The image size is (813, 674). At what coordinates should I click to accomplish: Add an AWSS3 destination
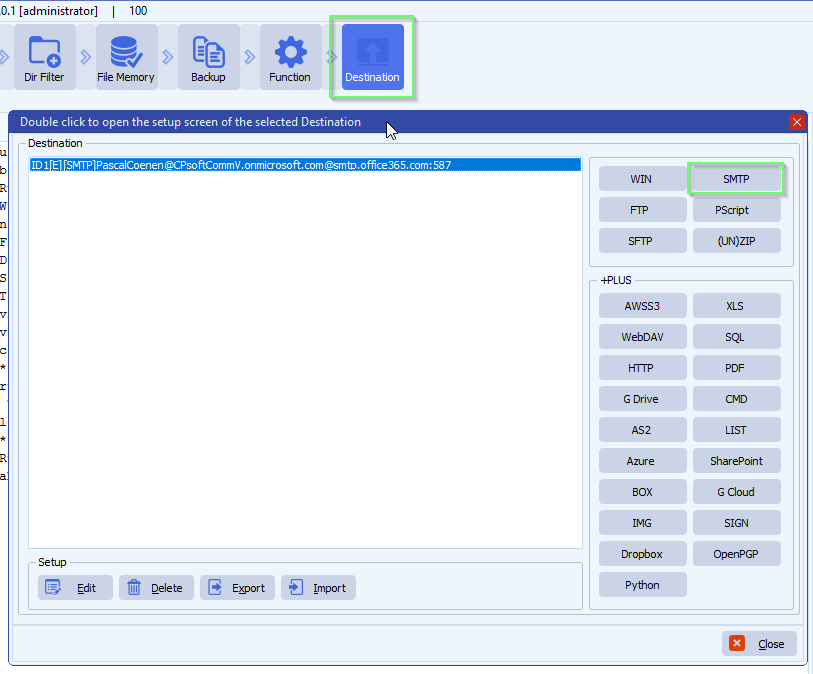point(642,305)
